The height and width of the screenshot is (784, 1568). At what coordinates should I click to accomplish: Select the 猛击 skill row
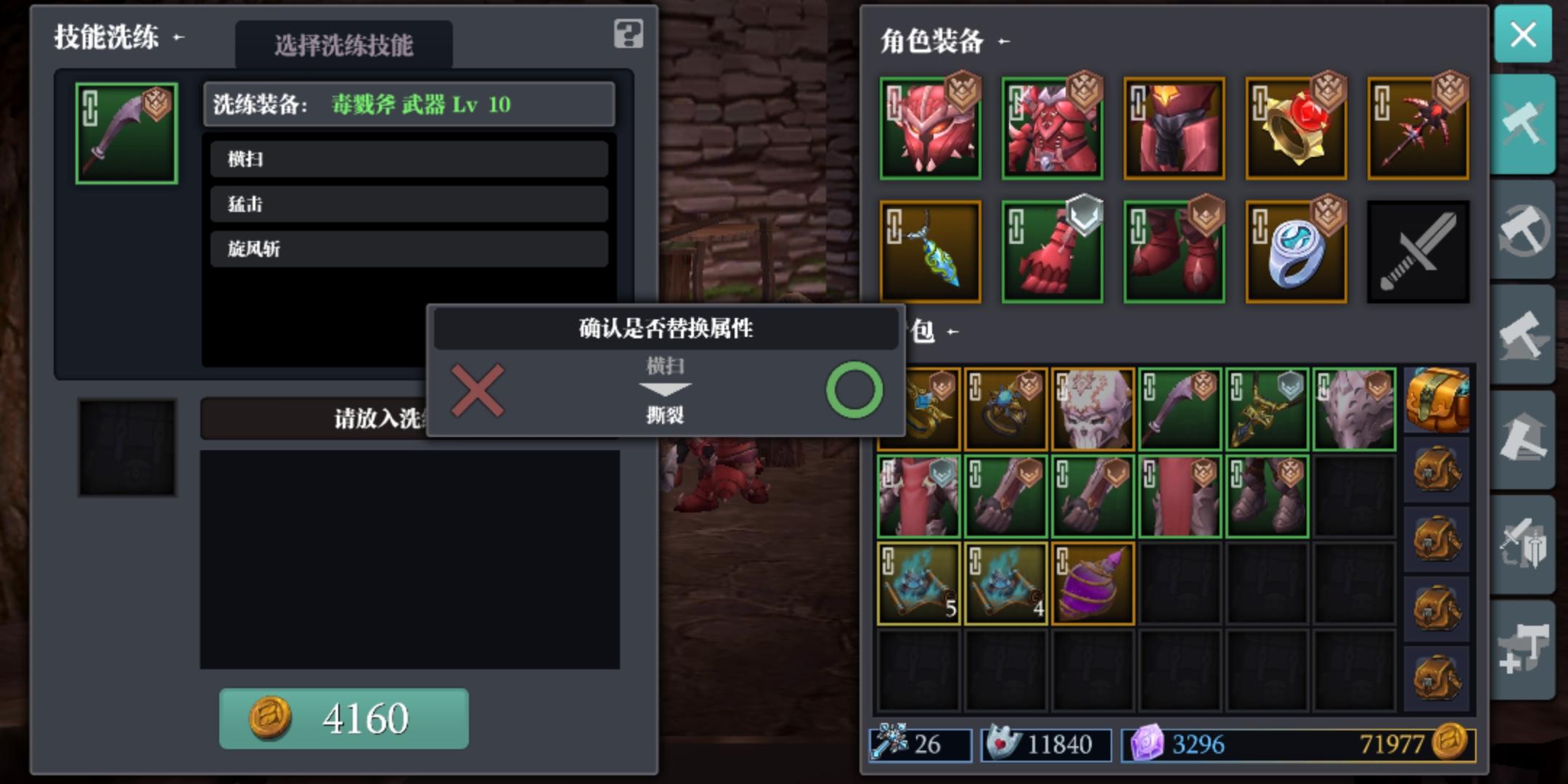409,204
